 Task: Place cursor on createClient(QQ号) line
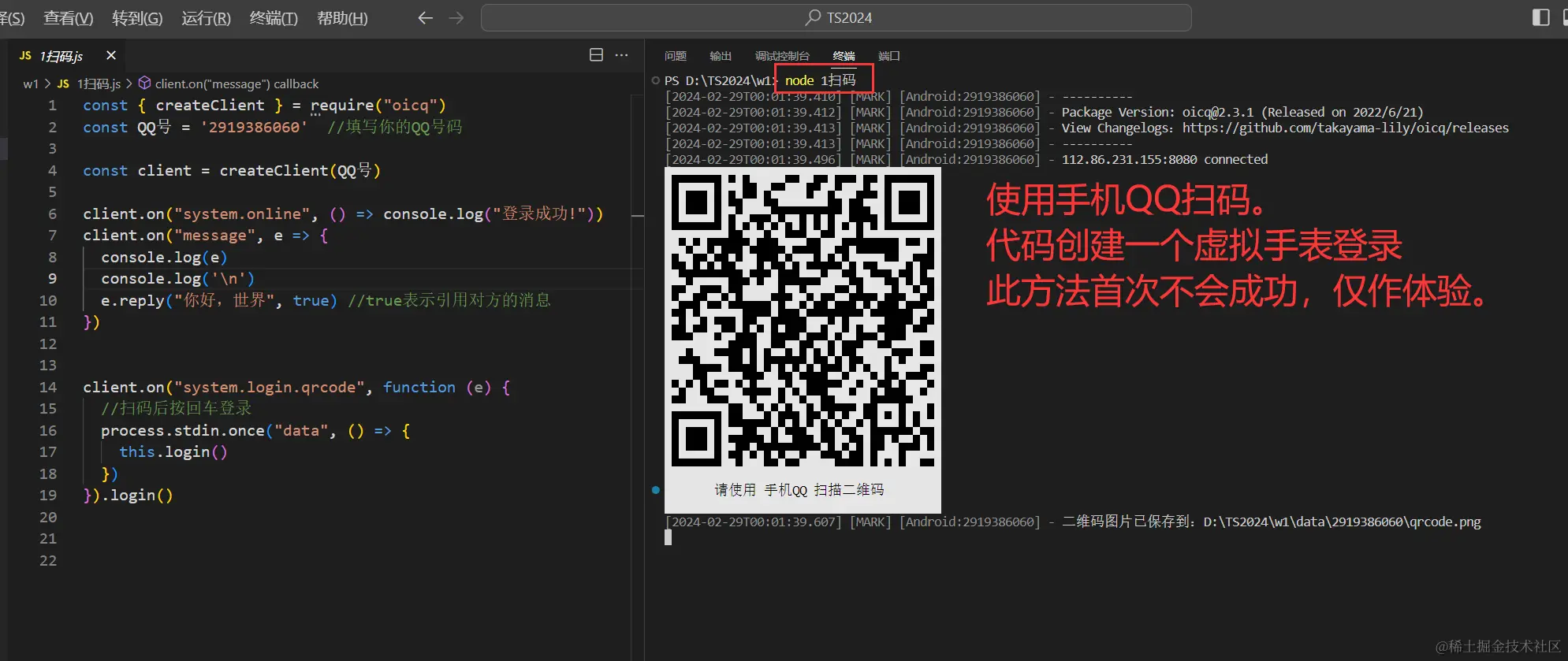pyautogui.click(x=232, y=170)
